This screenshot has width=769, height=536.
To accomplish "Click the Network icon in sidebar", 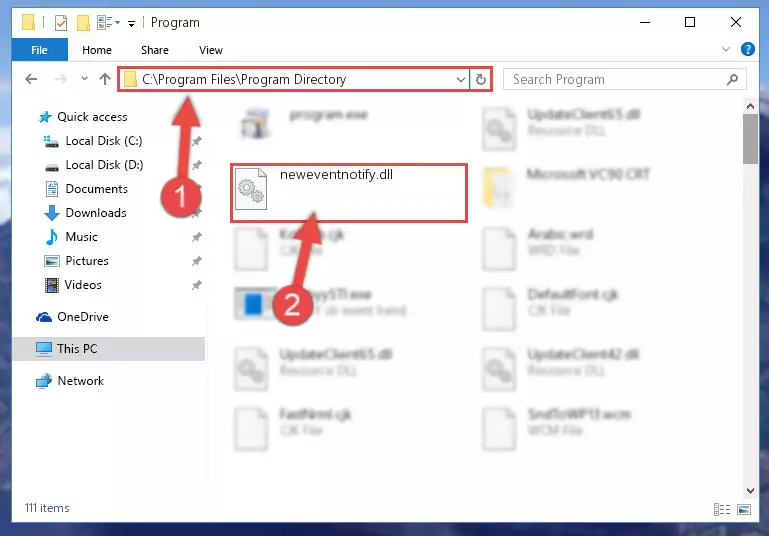I will (44, 381).
